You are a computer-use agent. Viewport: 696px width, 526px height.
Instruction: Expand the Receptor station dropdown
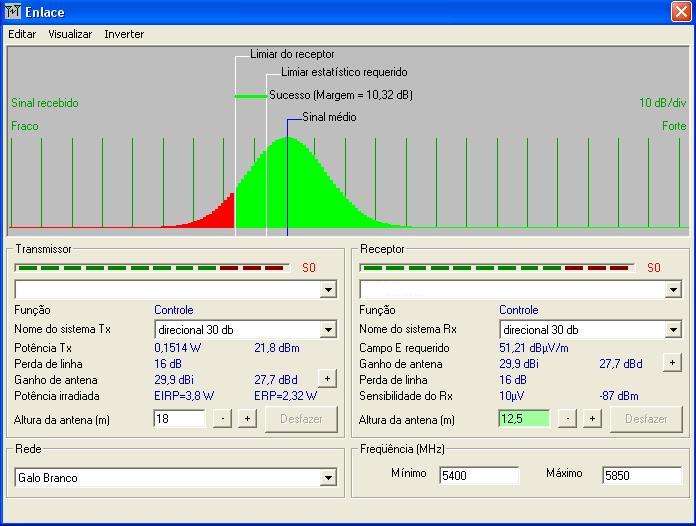click(673, 290)
